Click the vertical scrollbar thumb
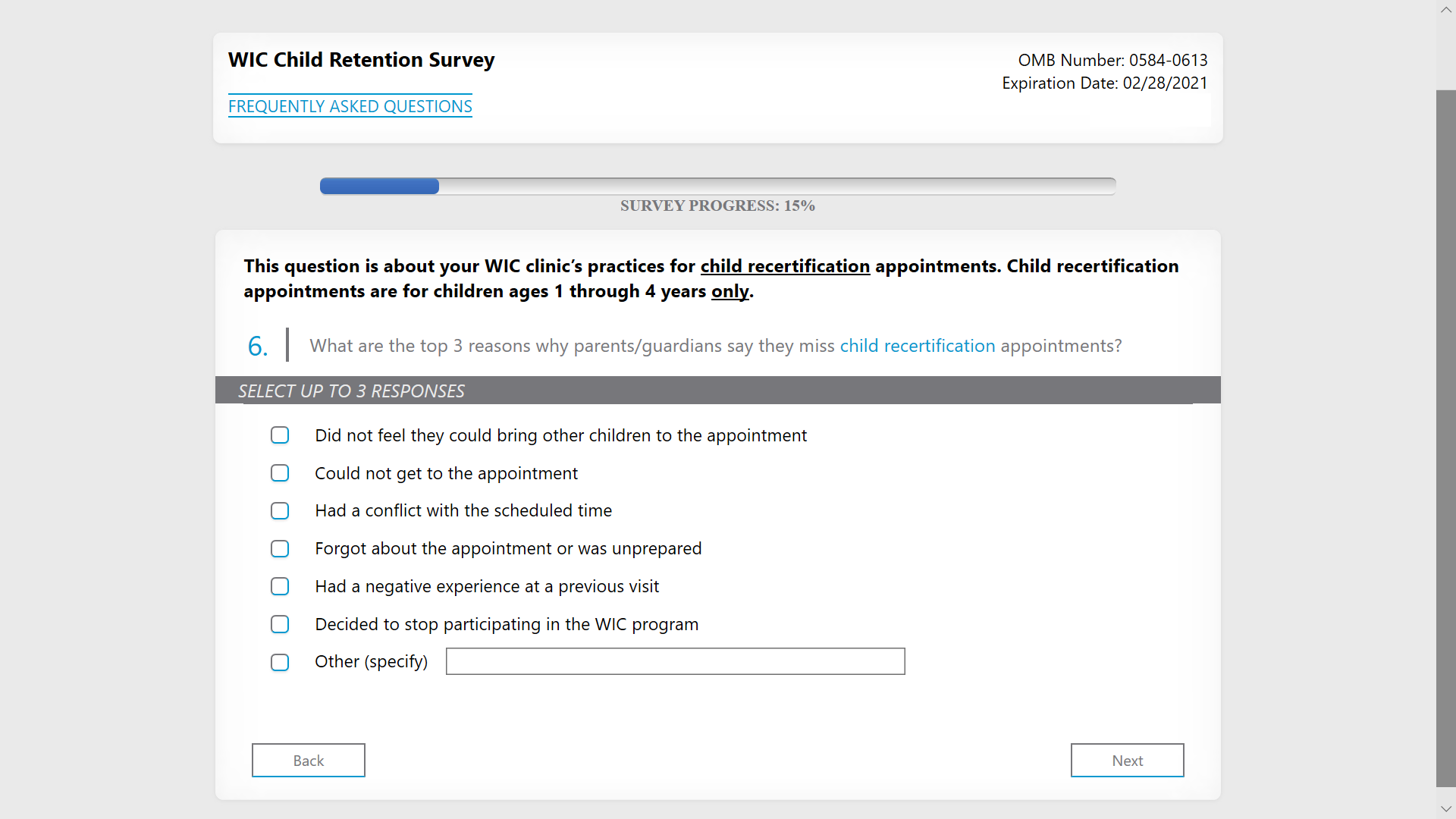The image size is (1456, 819). [x=1445, y=438]
